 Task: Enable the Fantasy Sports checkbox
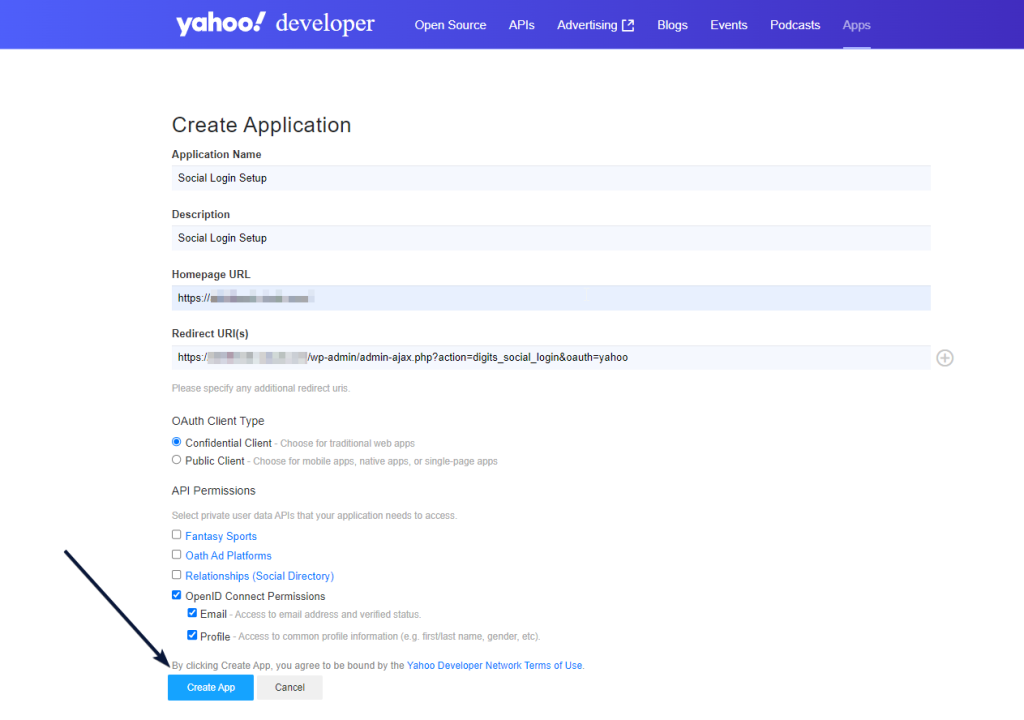177,535
